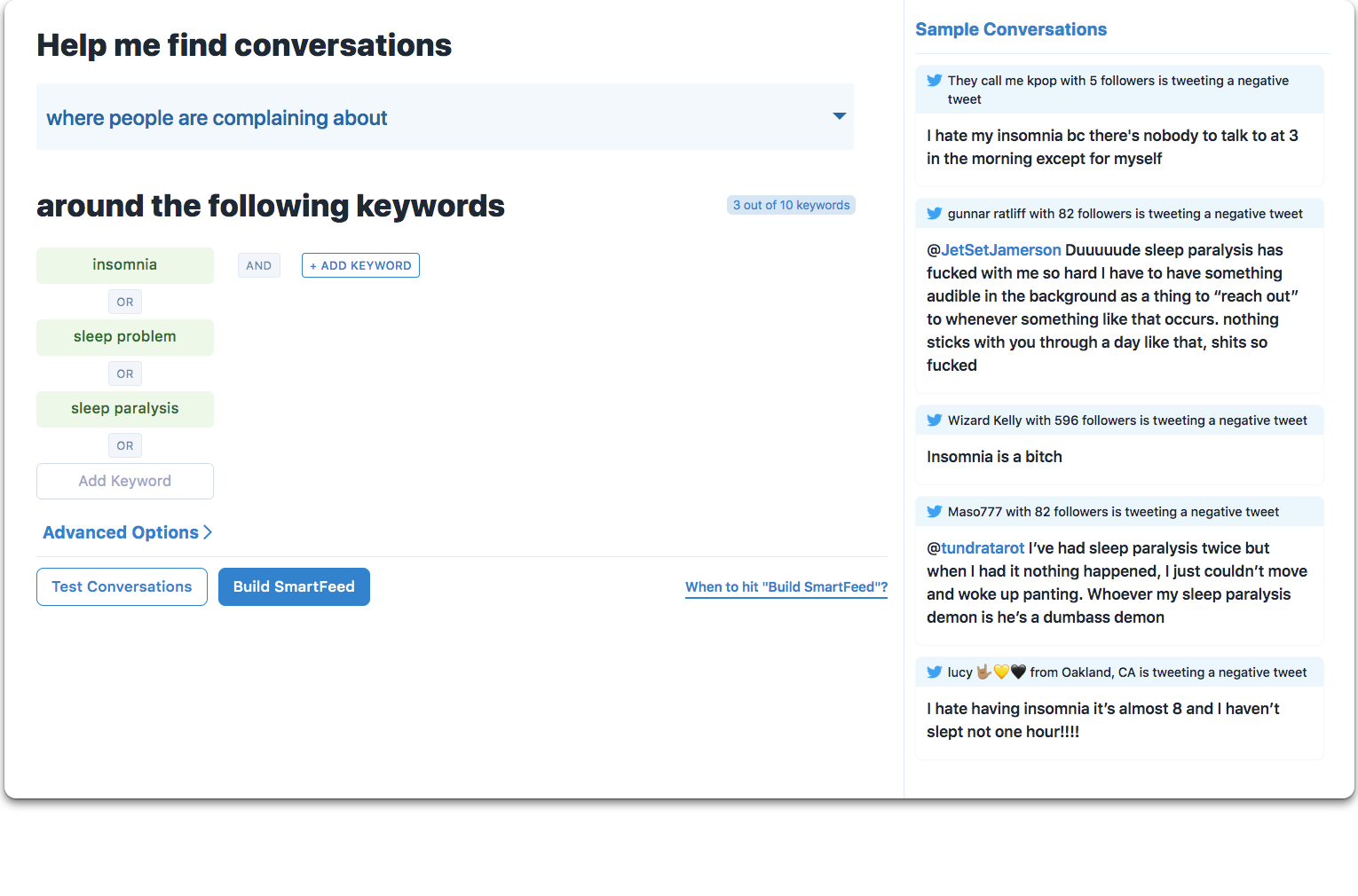
Task: Click the dropdown arrow in the conversation type selector
Action: click(x=839, y=116)
